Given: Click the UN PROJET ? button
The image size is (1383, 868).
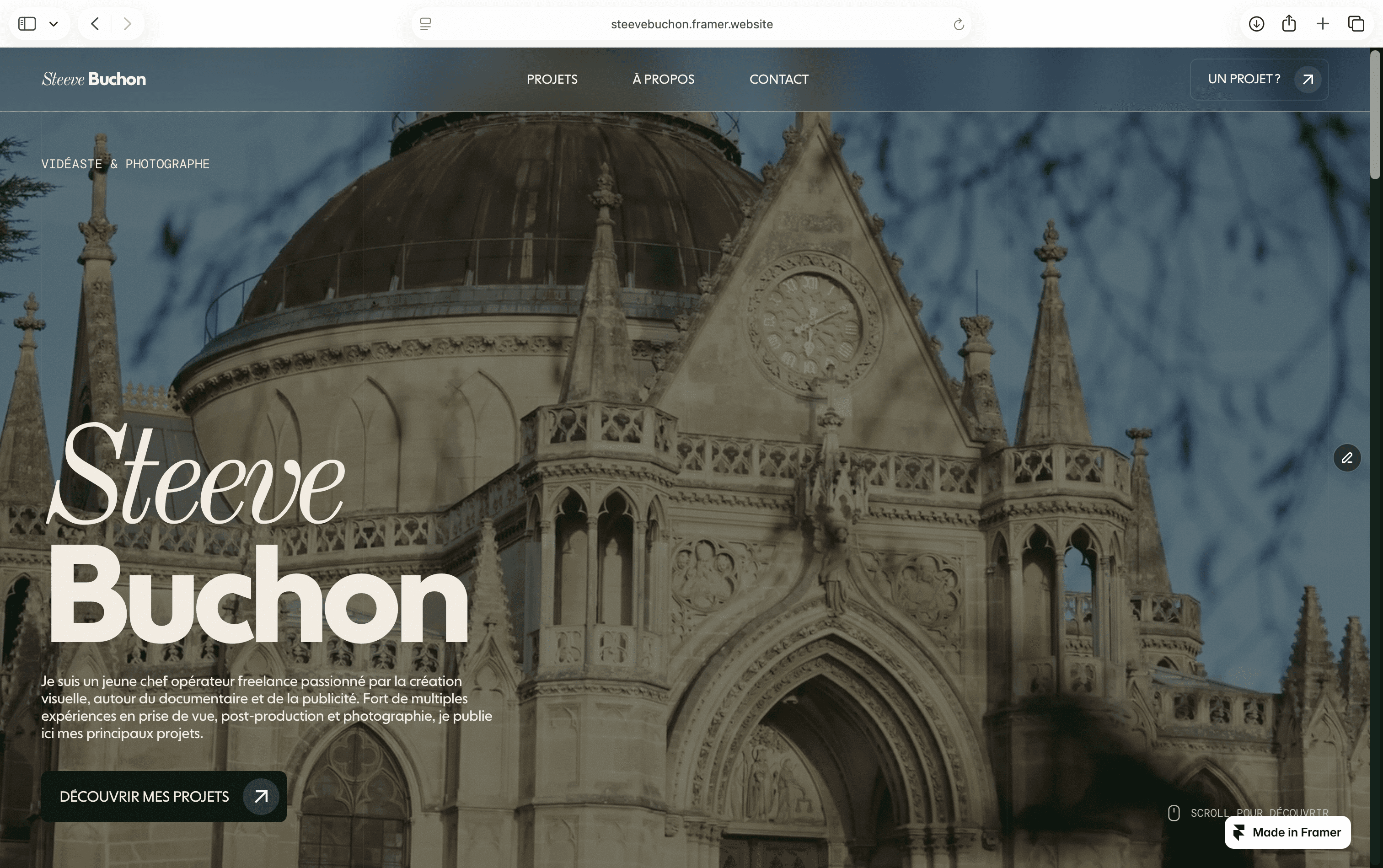Looking at the screenshot, I should click(1259, 79).
